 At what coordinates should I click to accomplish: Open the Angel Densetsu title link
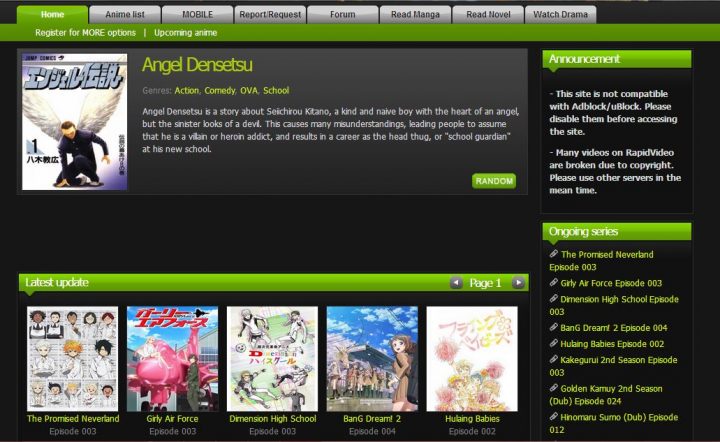tap(197, 65)
